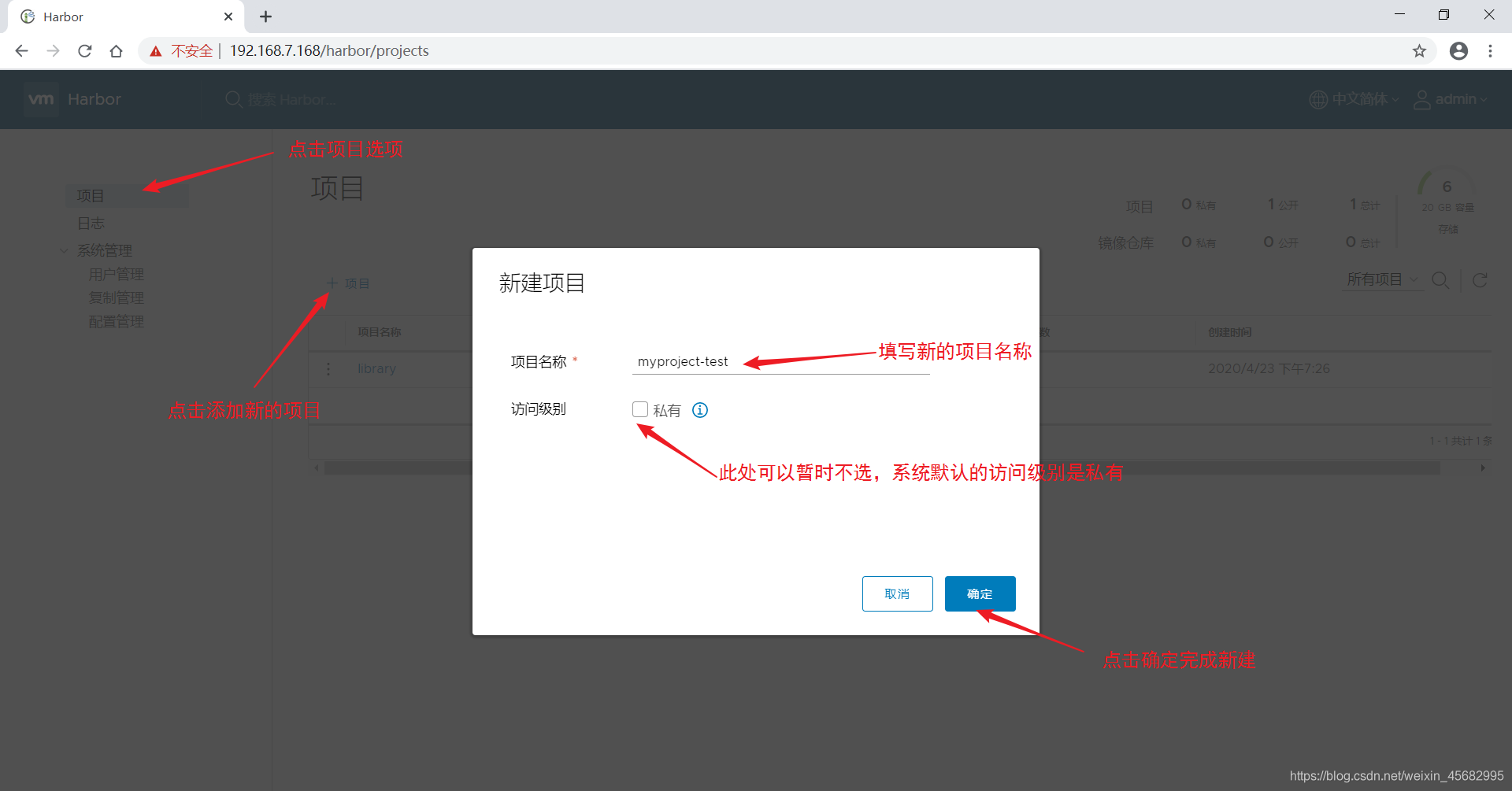Reload the Harbor page

(85, 51)
